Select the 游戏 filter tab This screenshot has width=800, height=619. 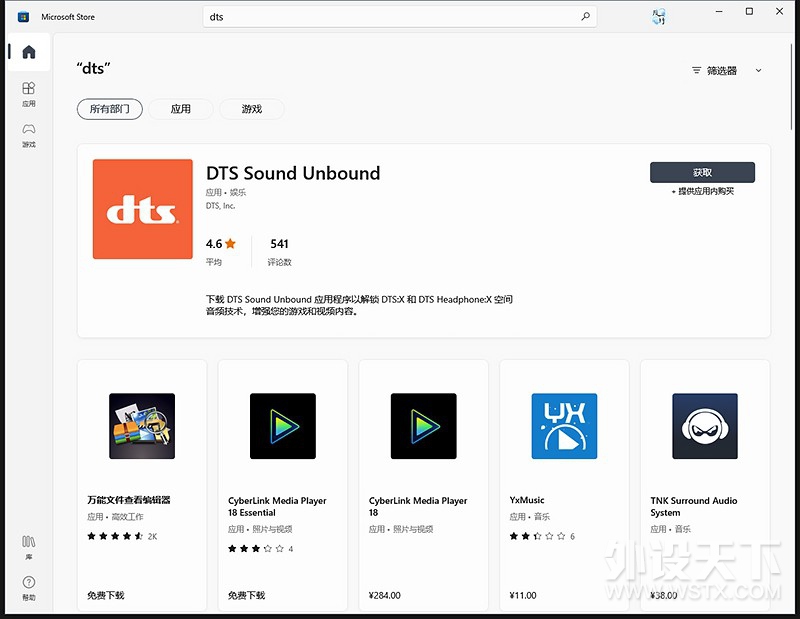coord(252,109)
